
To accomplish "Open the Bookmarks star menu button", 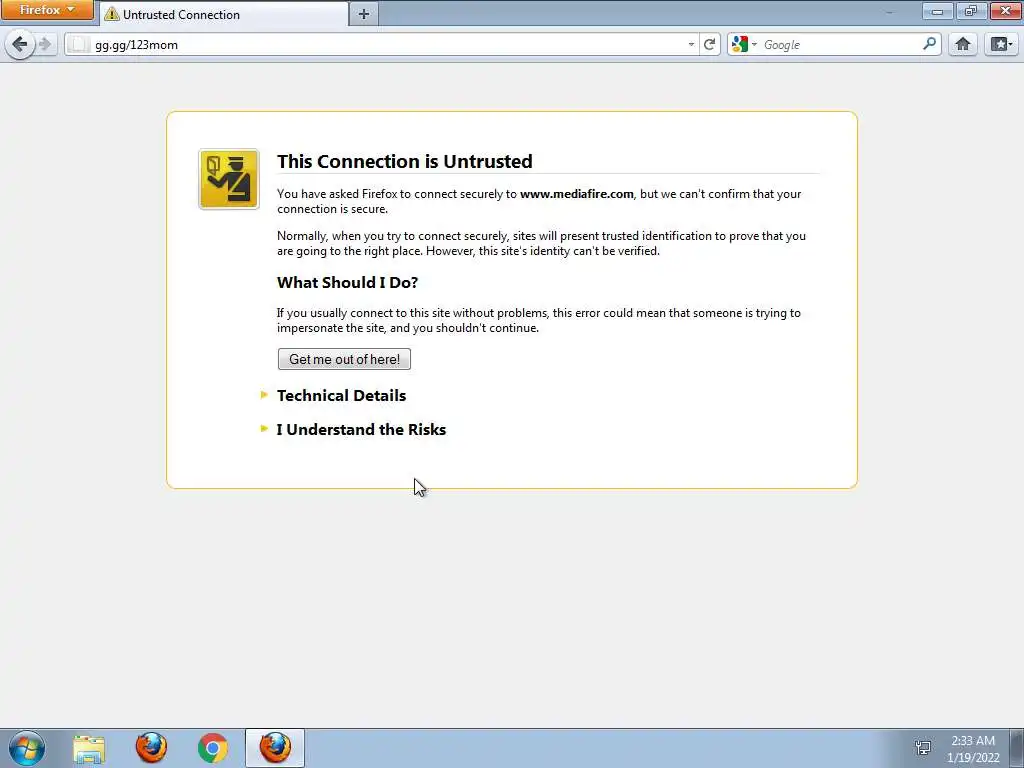I will coord(1001,44).
